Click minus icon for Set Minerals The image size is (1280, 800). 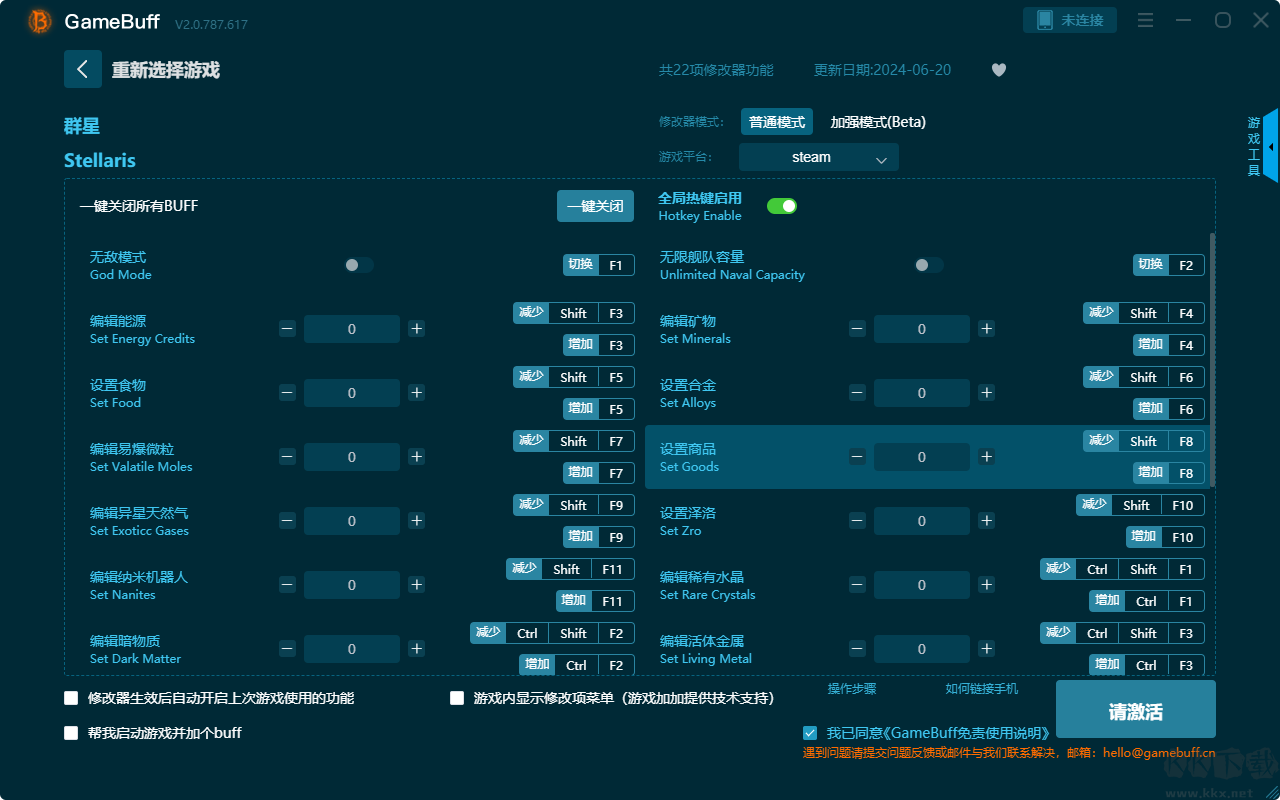857,329
